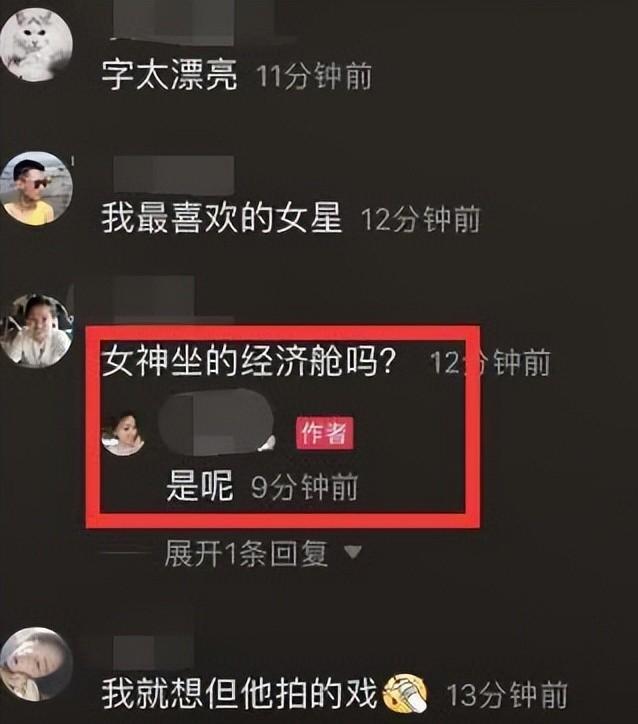This screenshot has height=724, width=638.
Task: Click the 13分钟前 timestamp
Action: [507, 695]
